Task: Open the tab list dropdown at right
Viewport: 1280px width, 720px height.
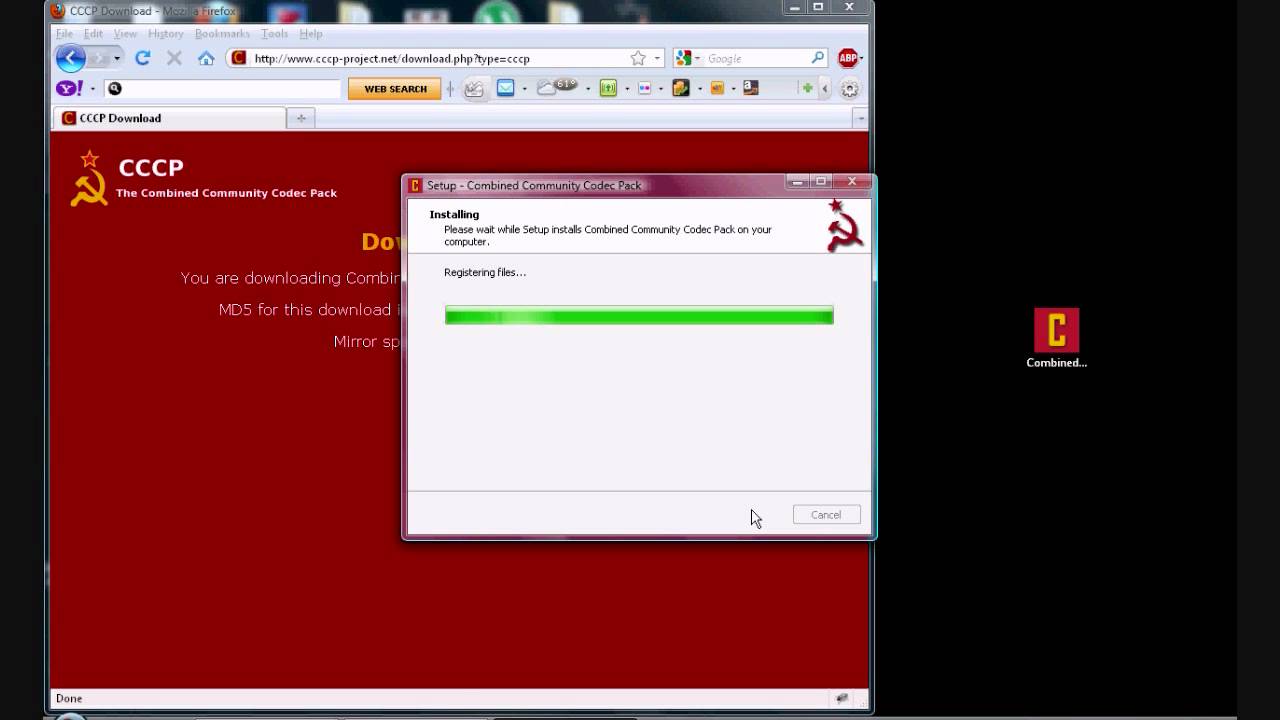Action: point(860,118)
